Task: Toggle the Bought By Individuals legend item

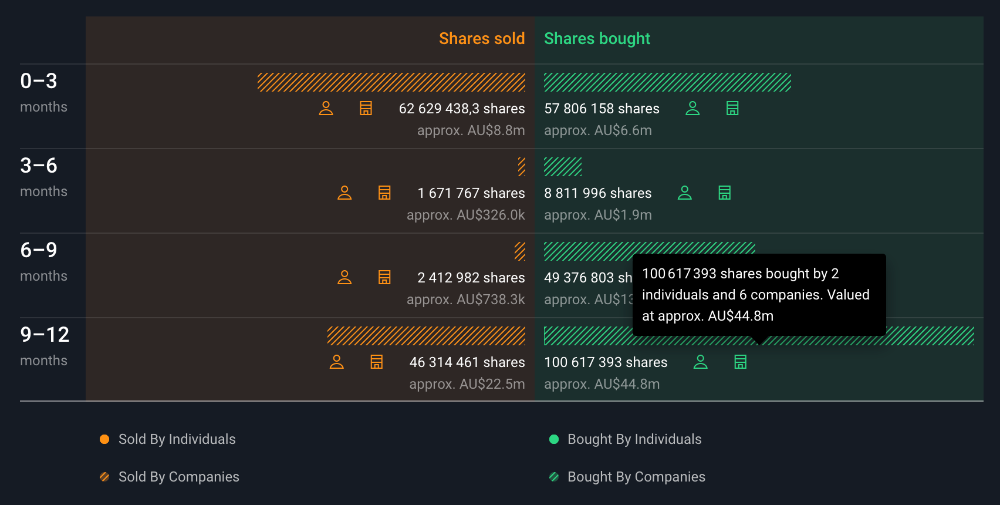Action: pos(625,439)
